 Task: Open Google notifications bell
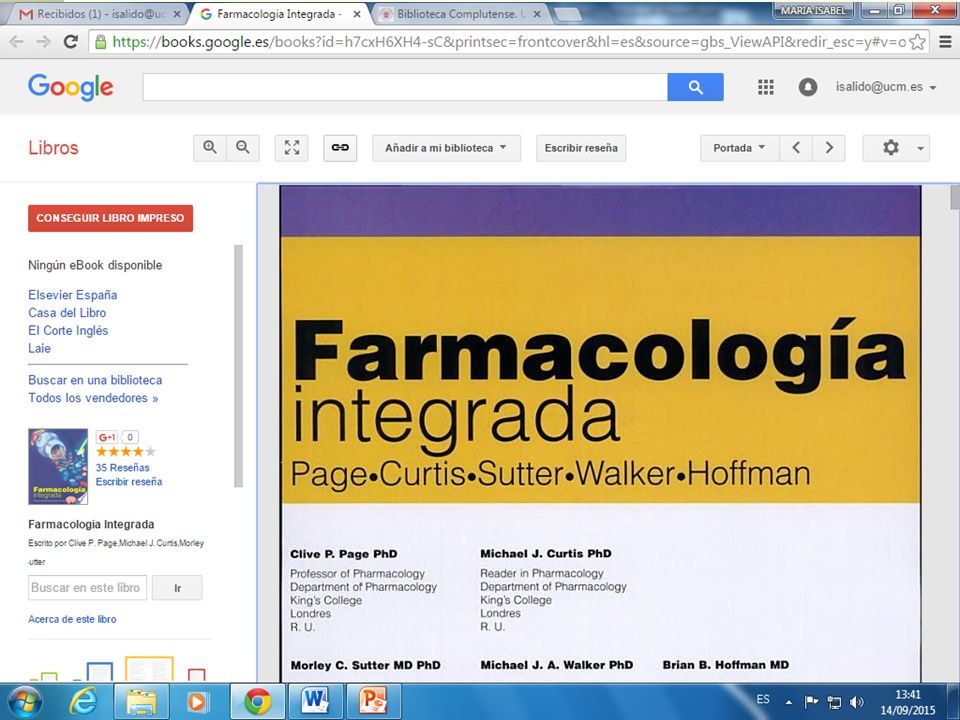(x=808, y=87)
